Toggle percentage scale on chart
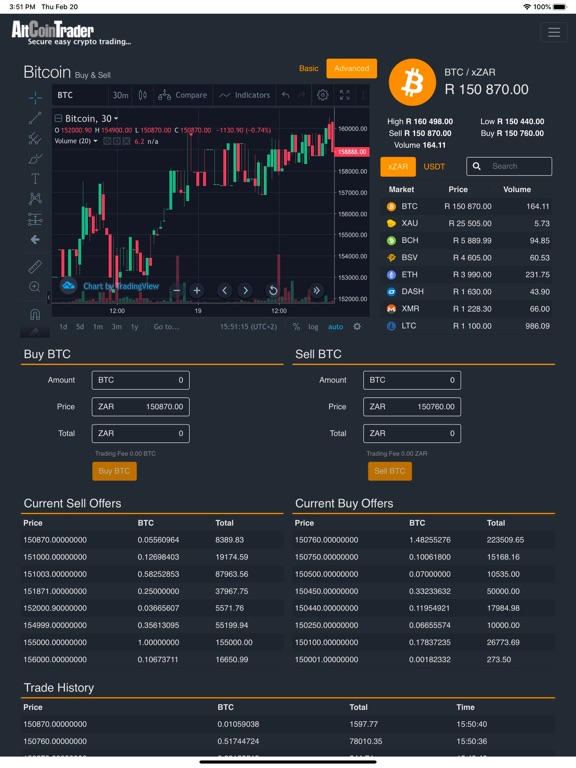Viewport: 576px width, 768px height. tap(296, 327)
